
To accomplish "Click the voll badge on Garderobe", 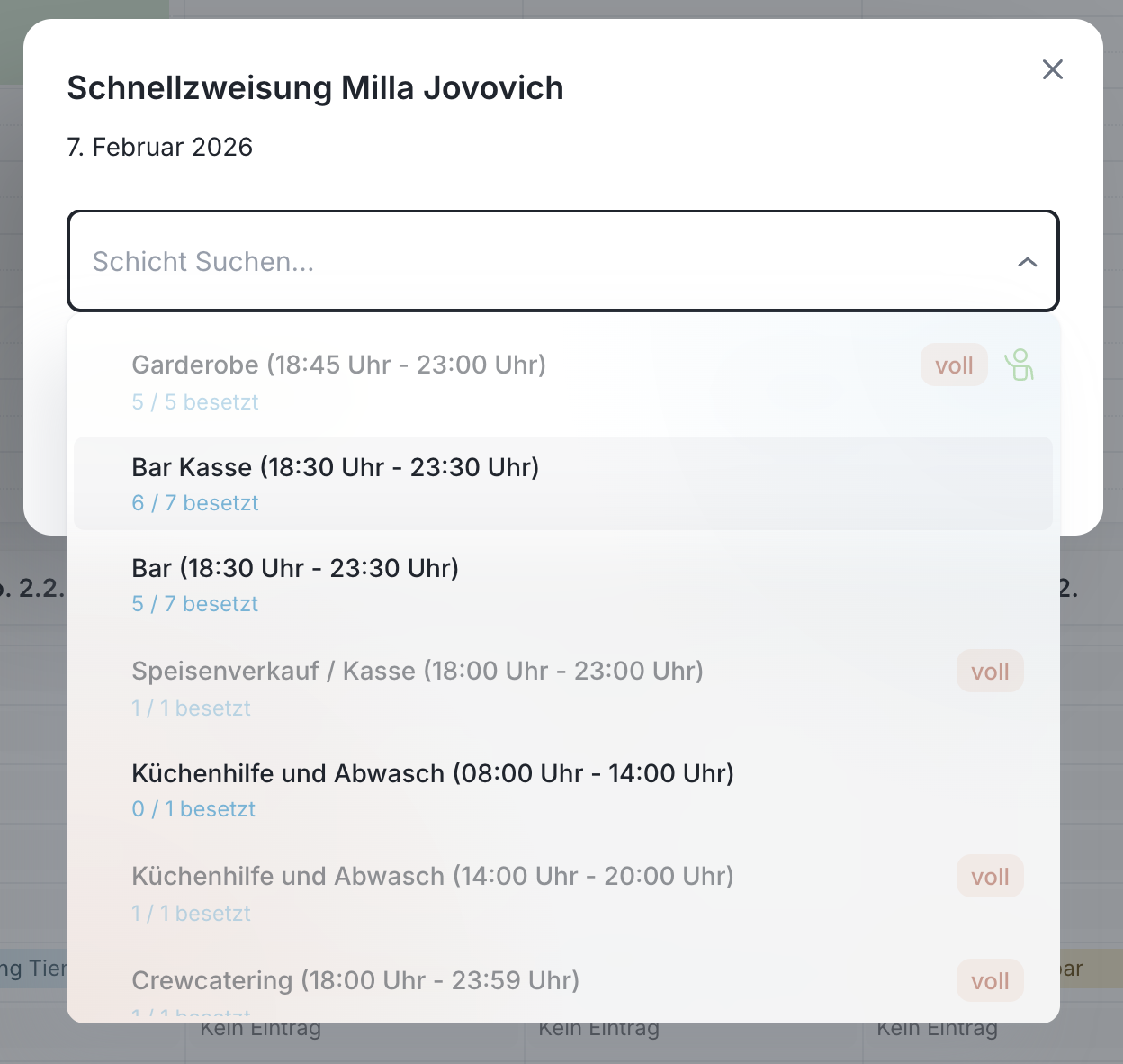I will point(954,366).
